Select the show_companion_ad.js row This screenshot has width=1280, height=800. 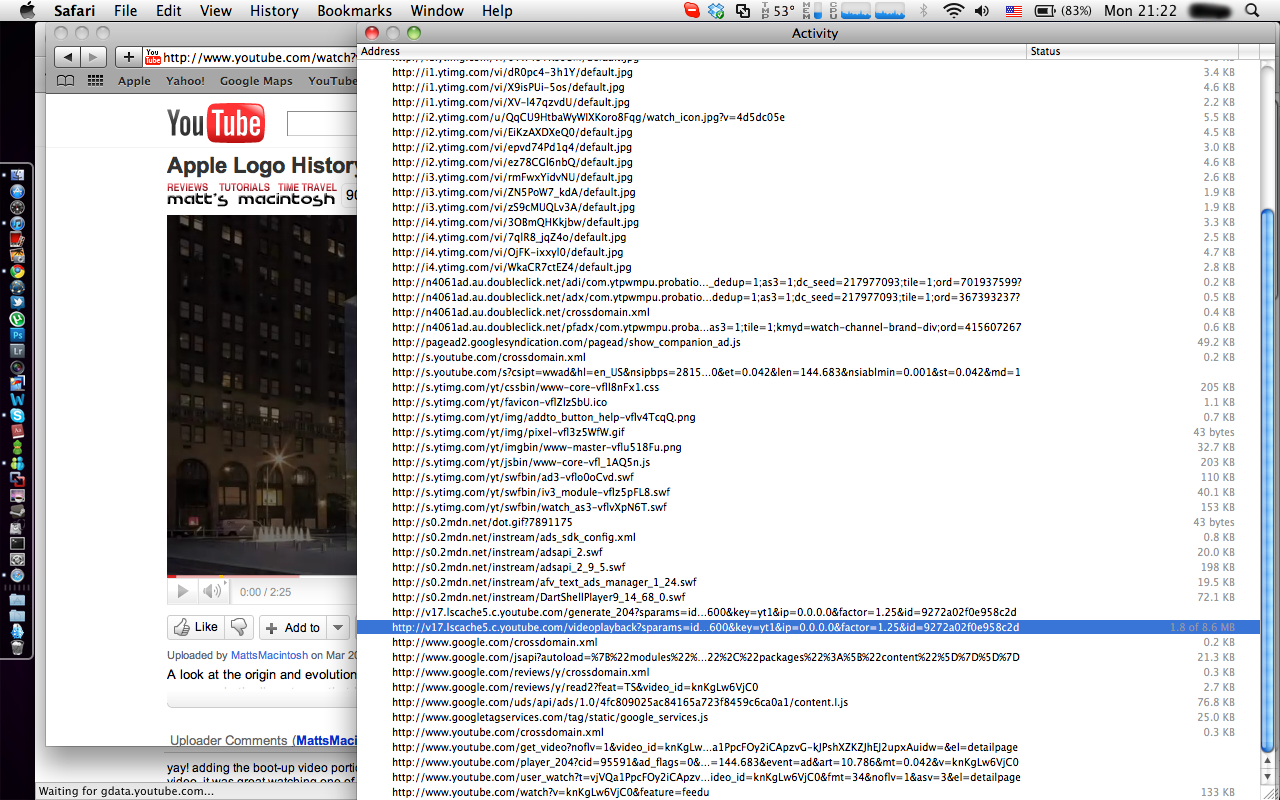coord(809,342)
